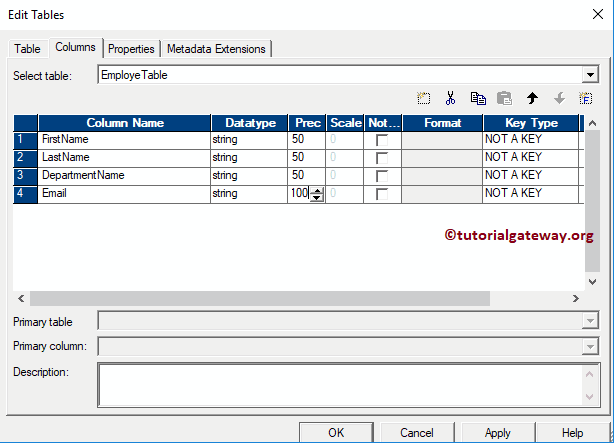Viewport: 614px width, 443px height.
Task: Move the column up with the arrow
Action: pos(532,98)
